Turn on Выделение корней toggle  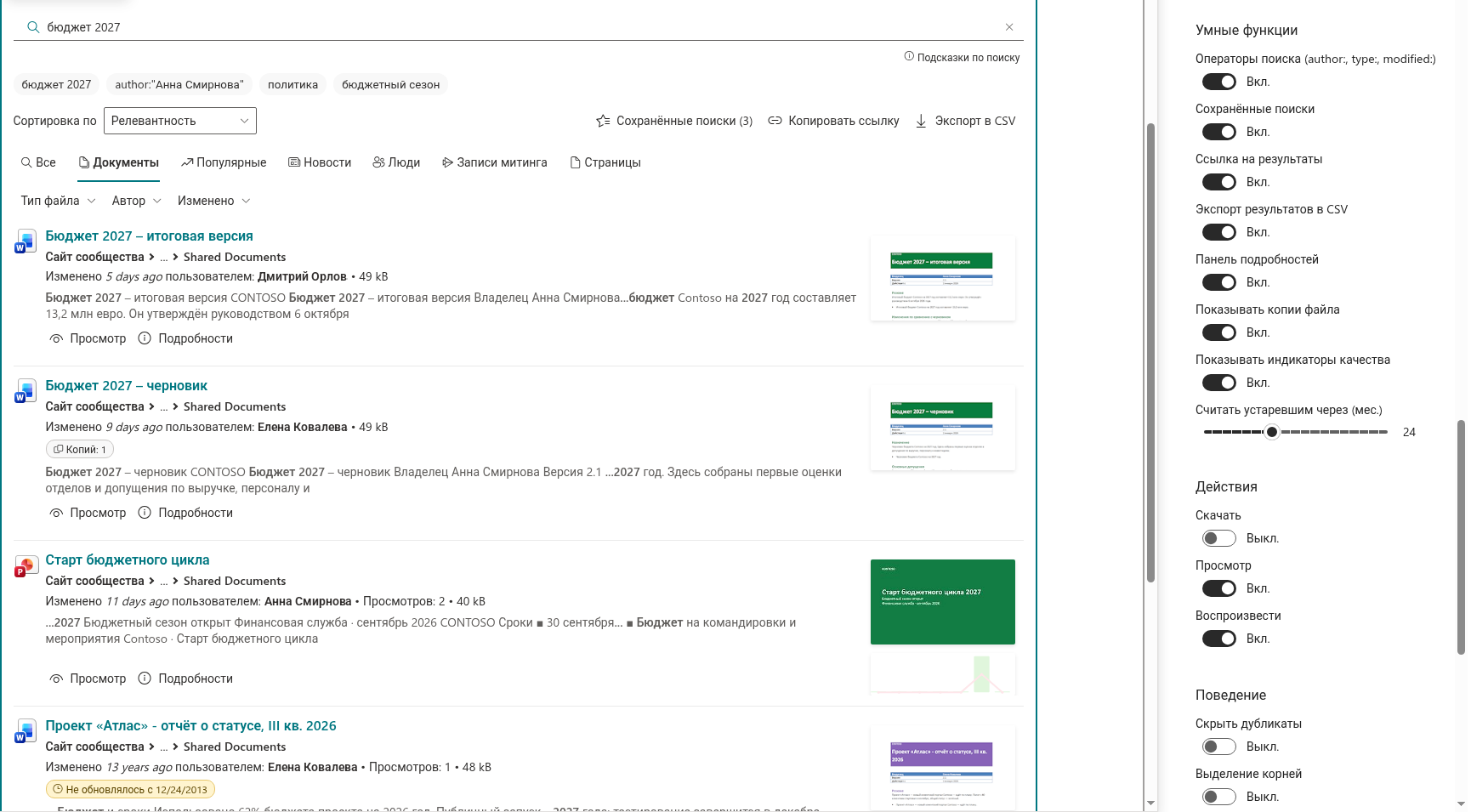(x=1218, y=797)
